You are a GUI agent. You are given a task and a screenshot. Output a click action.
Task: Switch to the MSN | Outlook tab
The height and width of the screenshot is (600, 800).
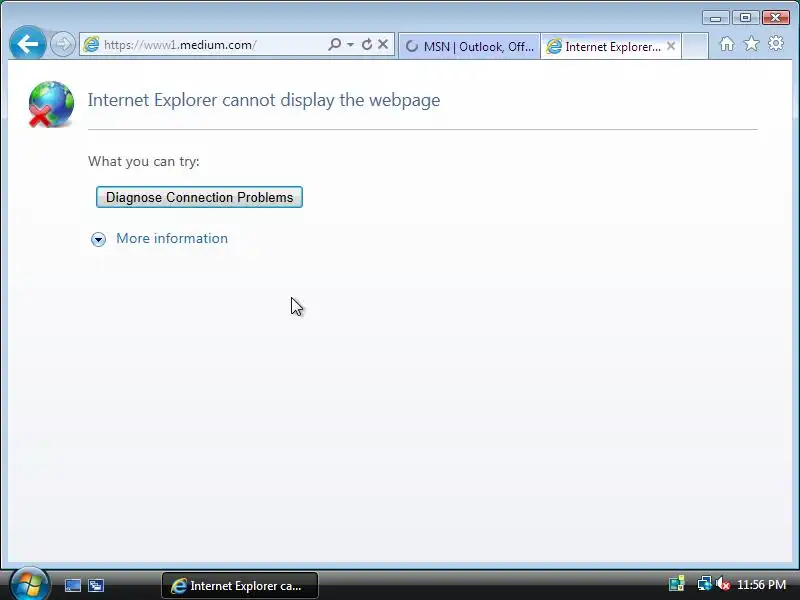coord(469,46)
